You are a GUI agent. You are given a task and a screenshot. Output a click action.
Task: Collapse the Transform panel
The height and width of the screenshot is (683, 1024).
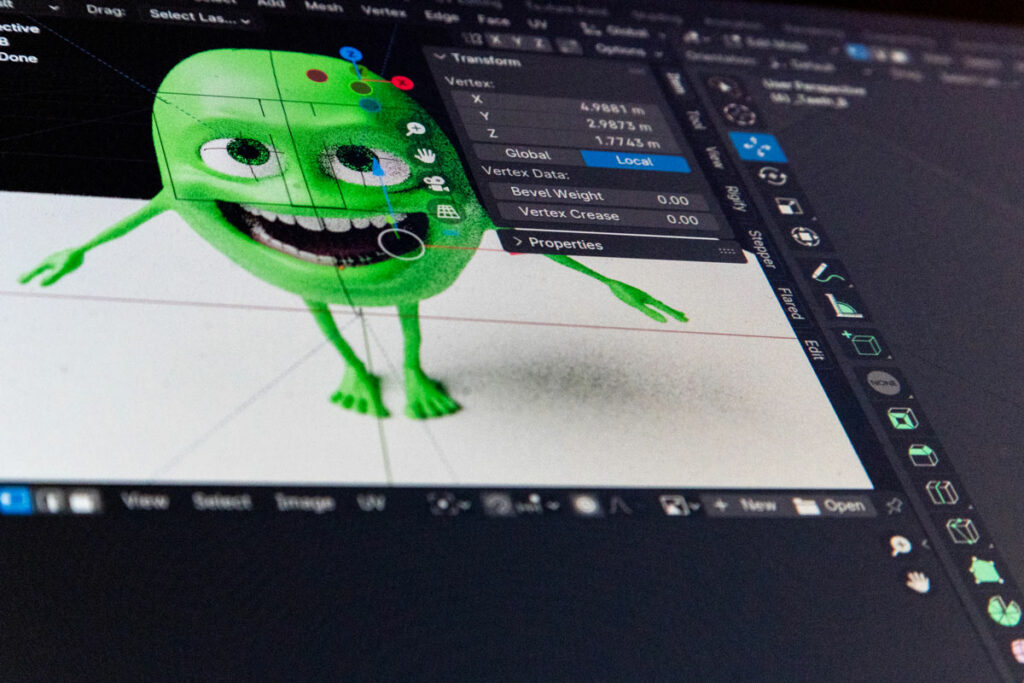440,57
